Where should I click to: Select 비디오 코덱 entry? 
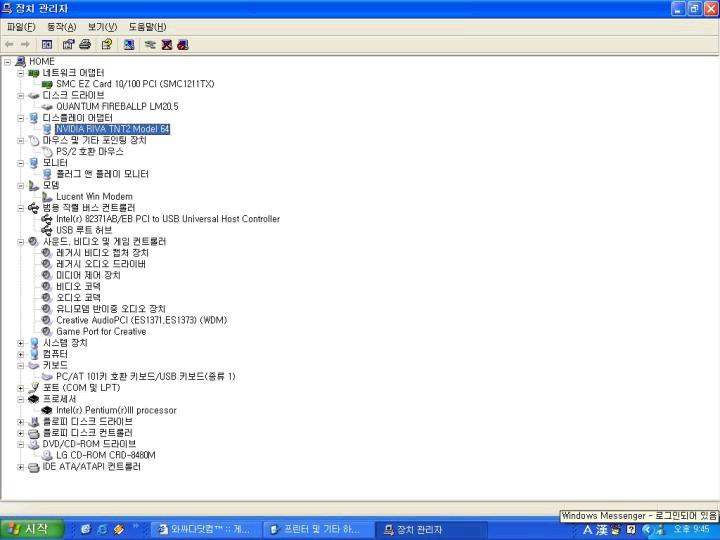coord(78,287)
